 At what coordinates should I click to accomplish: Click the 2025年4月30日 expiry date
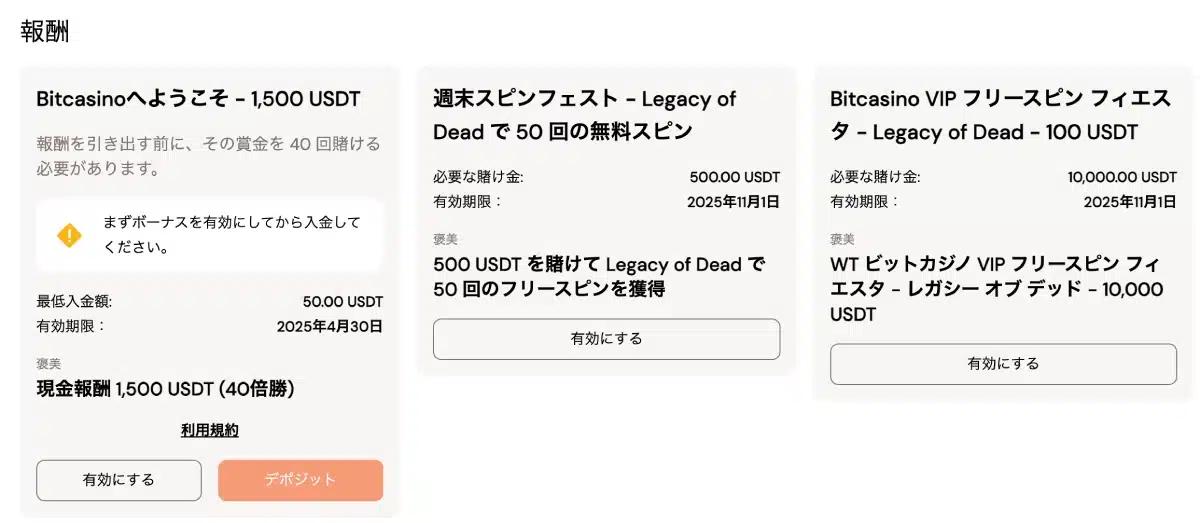(x=330, y=326)
